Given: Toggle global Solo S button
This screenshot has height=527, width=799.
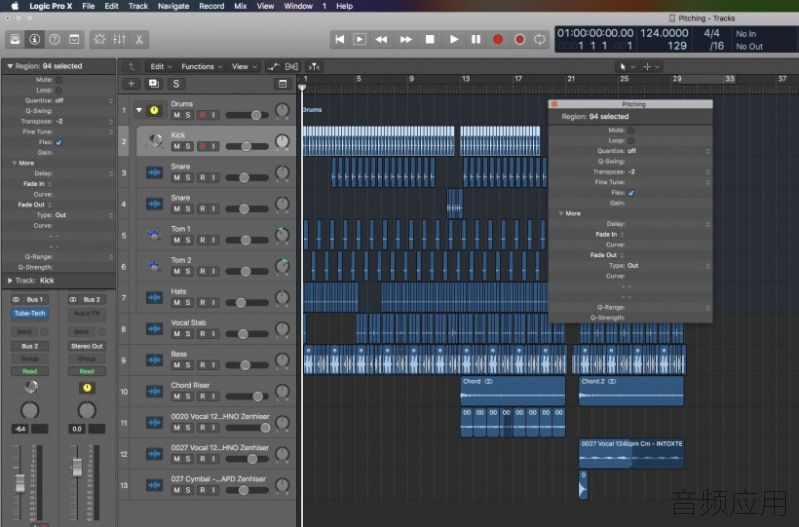Looking at the screenshot, I should [176, 84].
